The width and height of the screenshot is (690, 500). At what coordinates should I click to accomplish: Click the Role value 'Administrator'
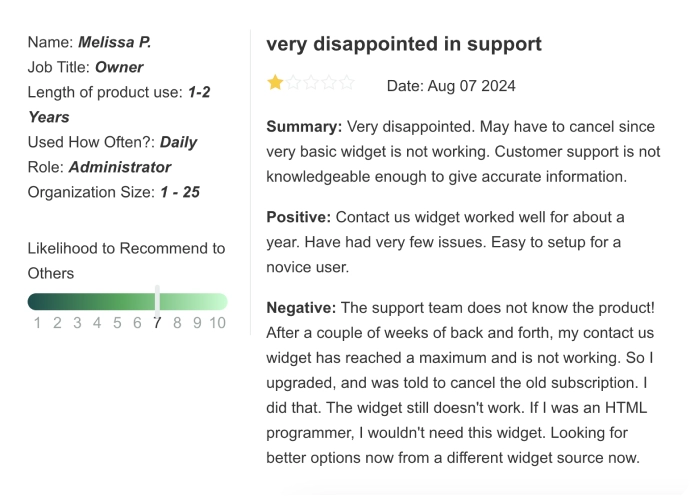click(x=120, y=167)
